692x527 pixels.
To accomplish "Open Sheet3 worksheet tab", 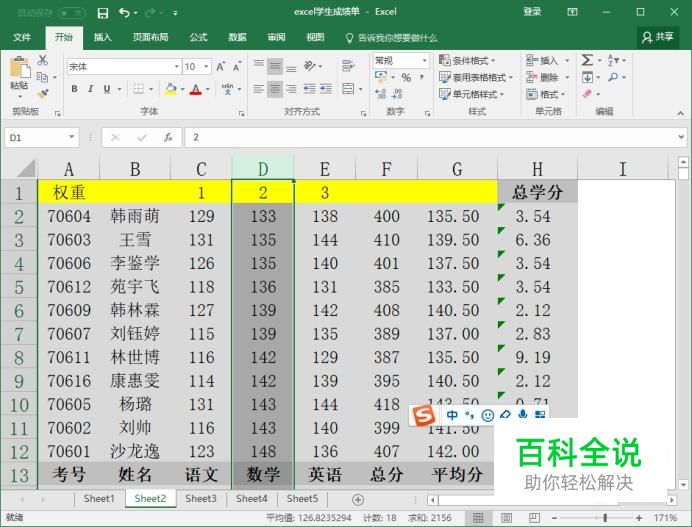I will click(201, 499).
